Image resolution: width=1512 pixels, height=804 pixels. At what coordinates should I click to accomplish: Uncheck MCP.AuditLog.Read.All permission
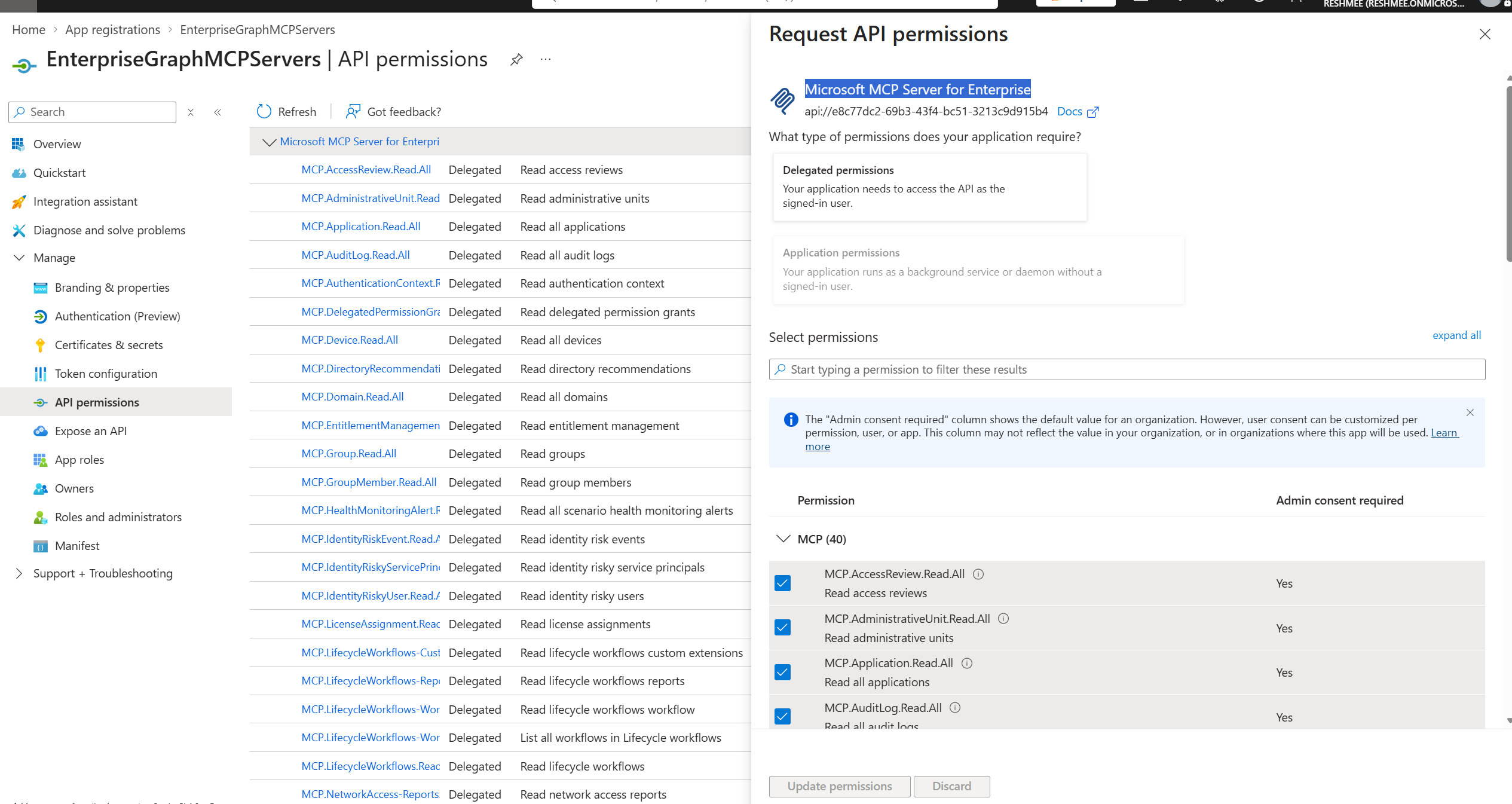pos(782,716)
